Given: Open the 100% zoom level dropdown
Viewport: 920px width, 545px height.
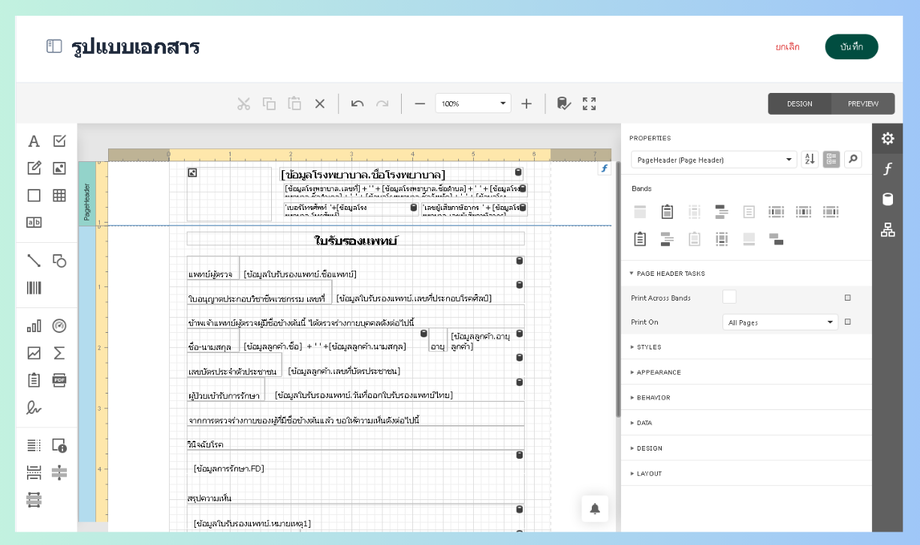Looking at the screenshot, I should tap(502, 104).
